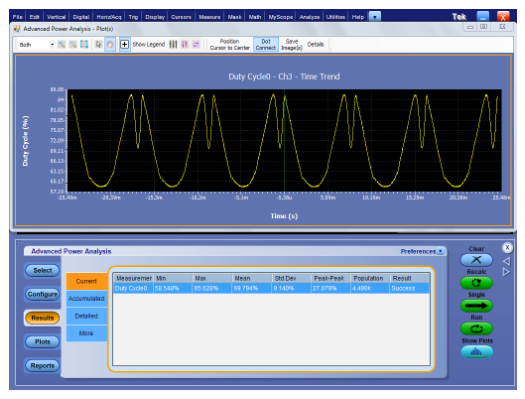Open the Horiz/Acq menu
This screenshot has height=399, width=525.
click(109, 17)
